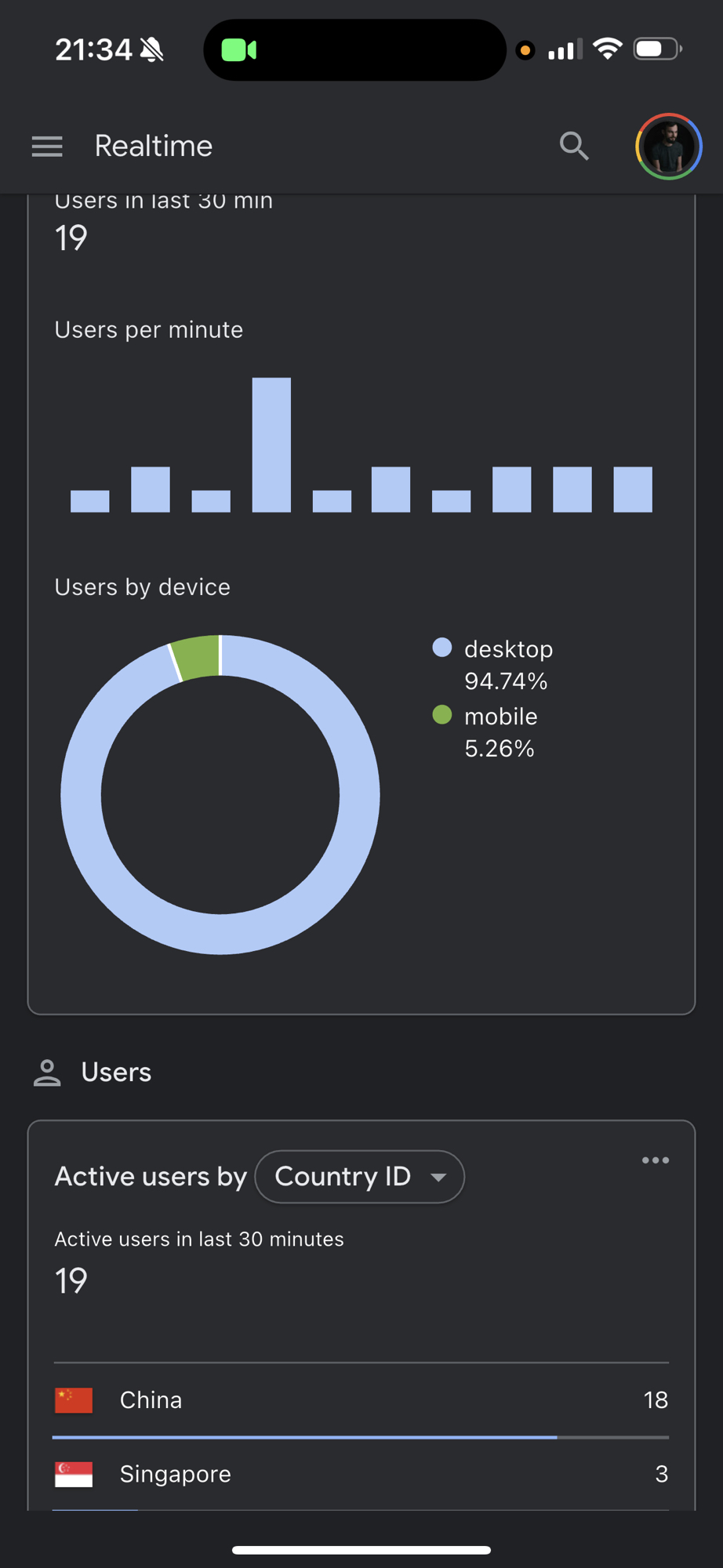This screenshot has height=1568, width=723.
Task: Tap the China flag icon
Action: click(x=74, y=1400)
